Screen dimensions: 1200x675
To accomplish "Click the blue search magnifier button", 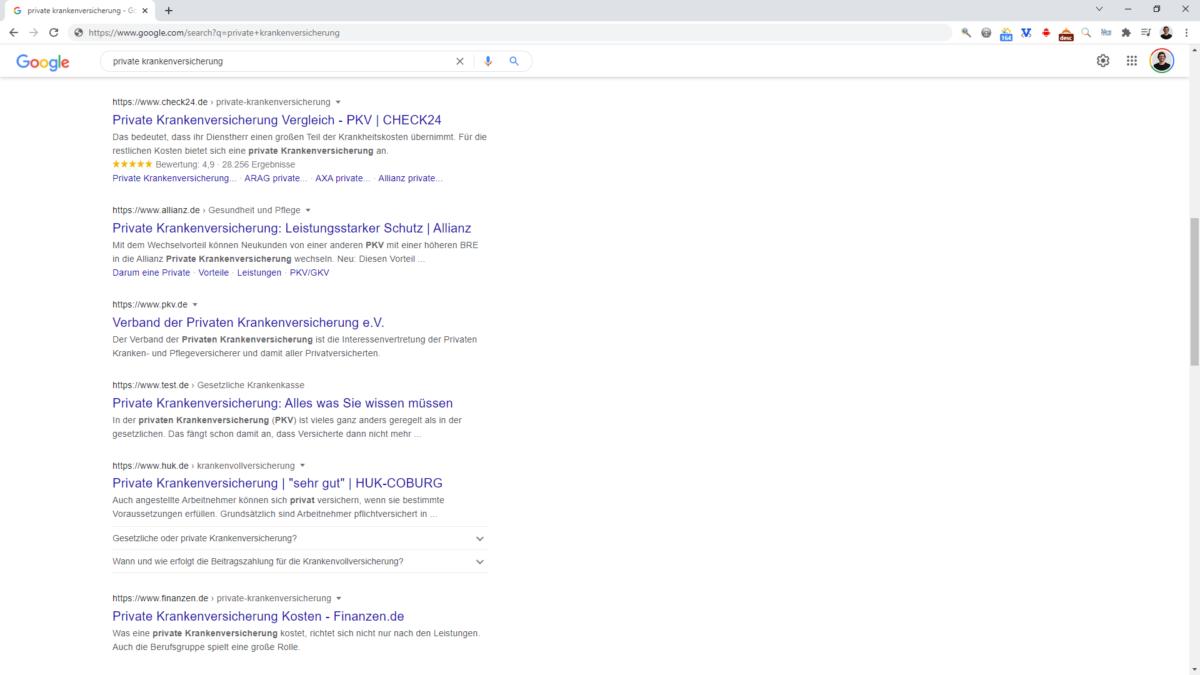I will click(514, 61).
